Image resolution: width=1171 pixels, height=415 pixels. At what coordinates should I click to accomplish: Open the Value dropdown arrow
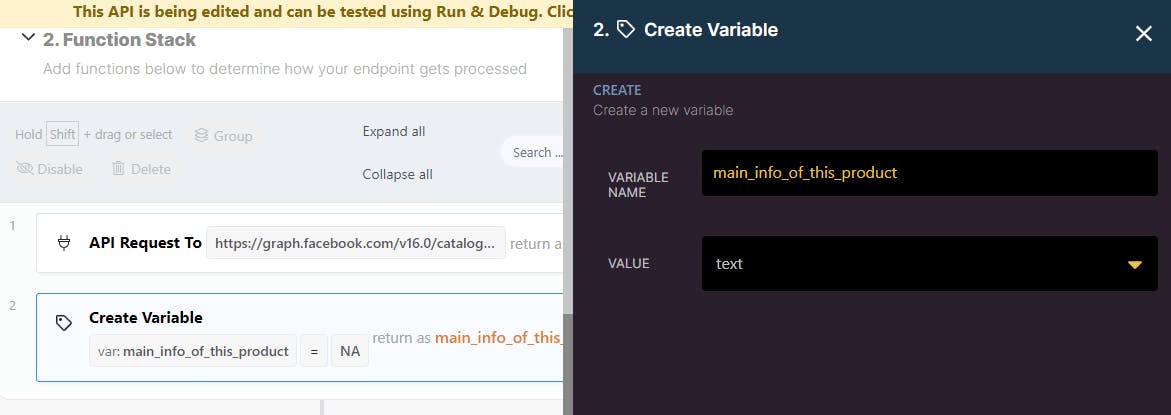[1134, 264]
